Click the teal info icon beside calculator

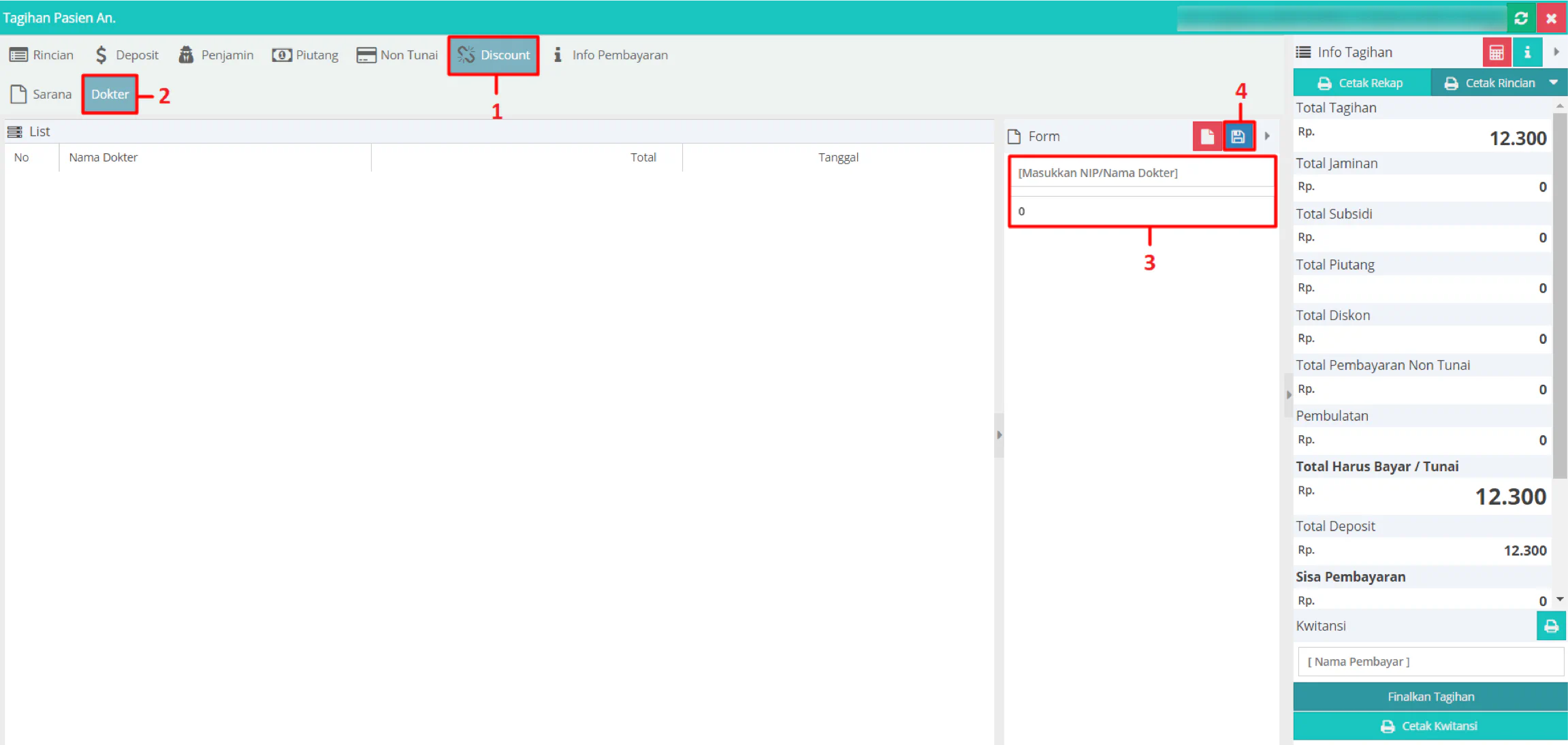click(x=1527, y=52)
